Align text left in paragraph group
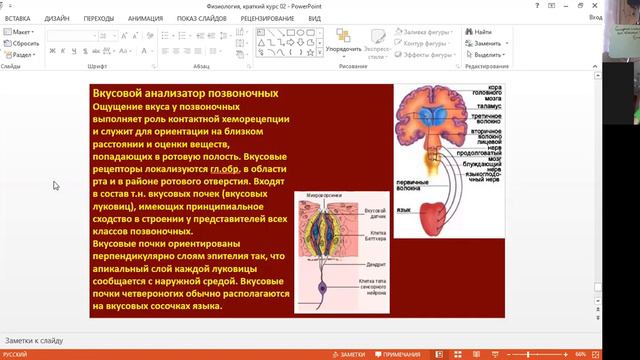Viewport: 640px width, 360px height. pos(165,51)
